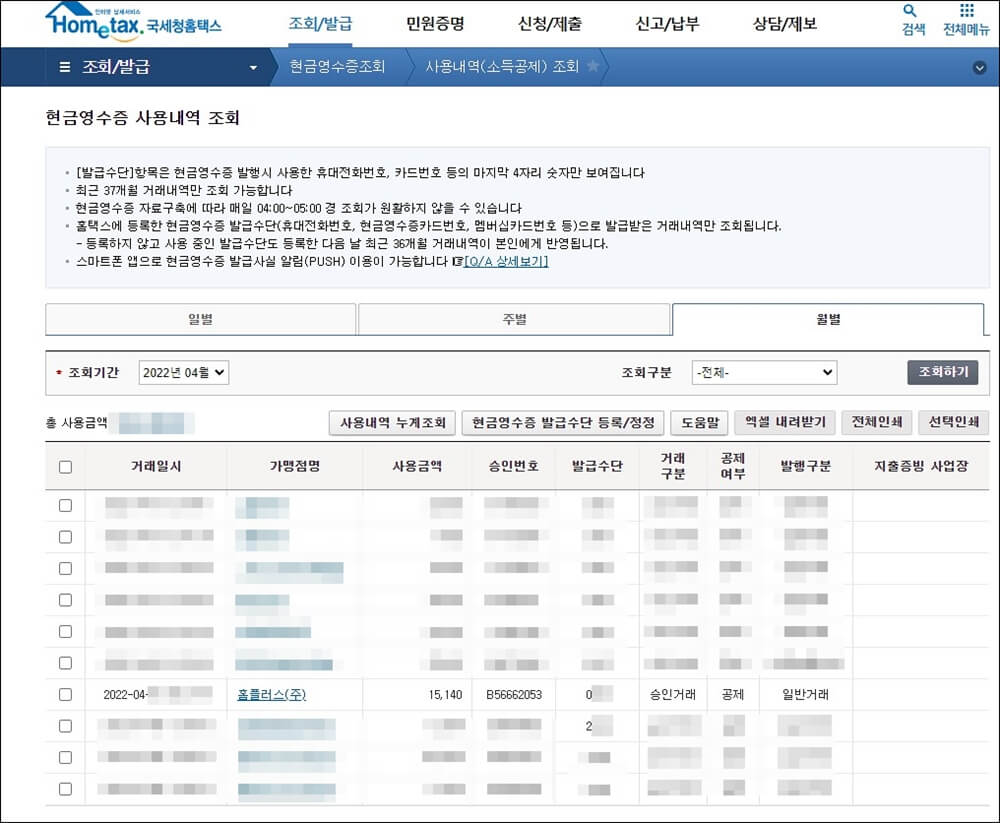Viewport: 1000px width, 823px height.
Task: Check the checkbox on the 홈플러스(주) row
Action: [x=64, y=694]
